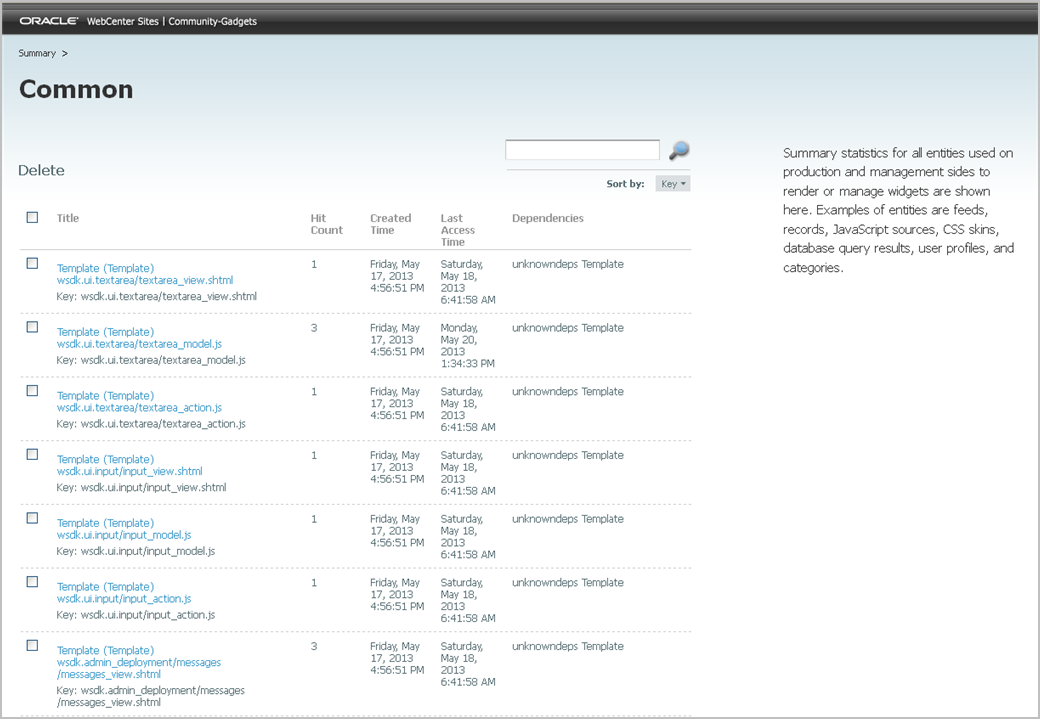Check the box for input_model.js row
1040x719 pixels.
32,518
